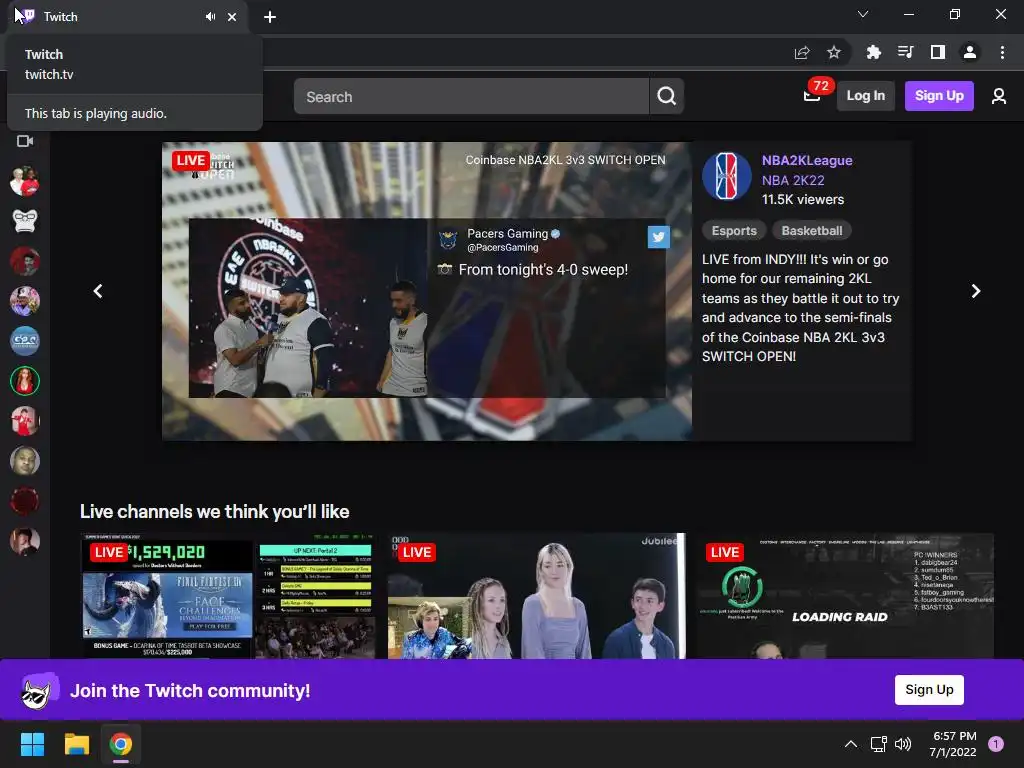The image size is (1024, 768).
Task: Click the recommended channels camera icon
Action: 25,141
